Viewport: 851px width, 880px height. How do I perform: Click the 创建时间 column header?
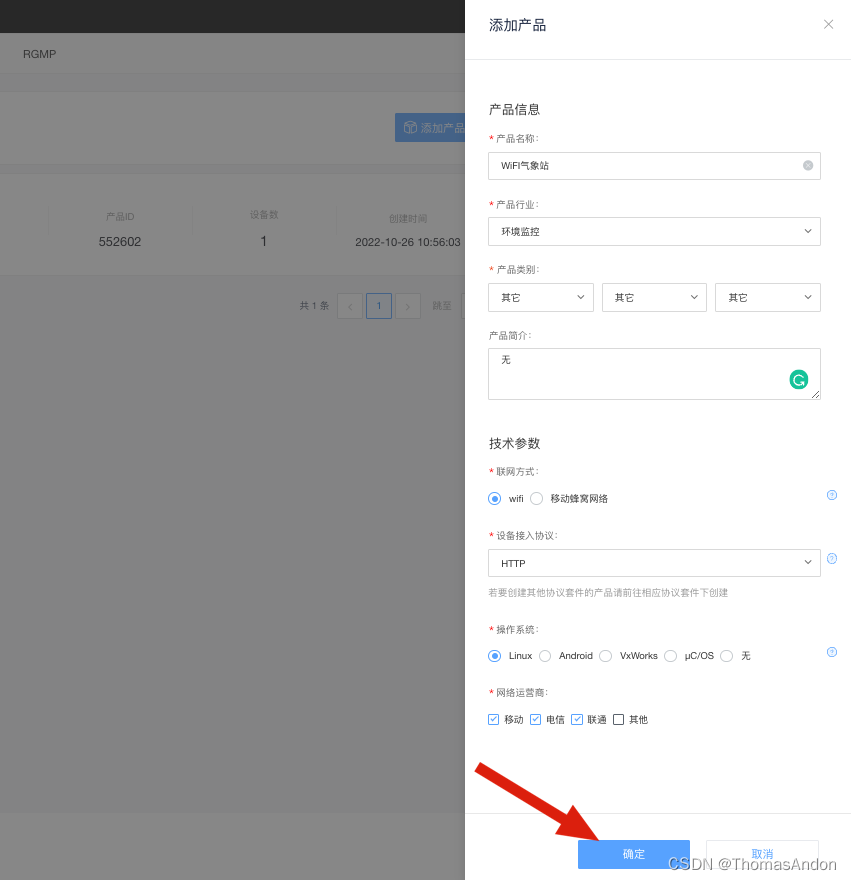click(408, 218)
